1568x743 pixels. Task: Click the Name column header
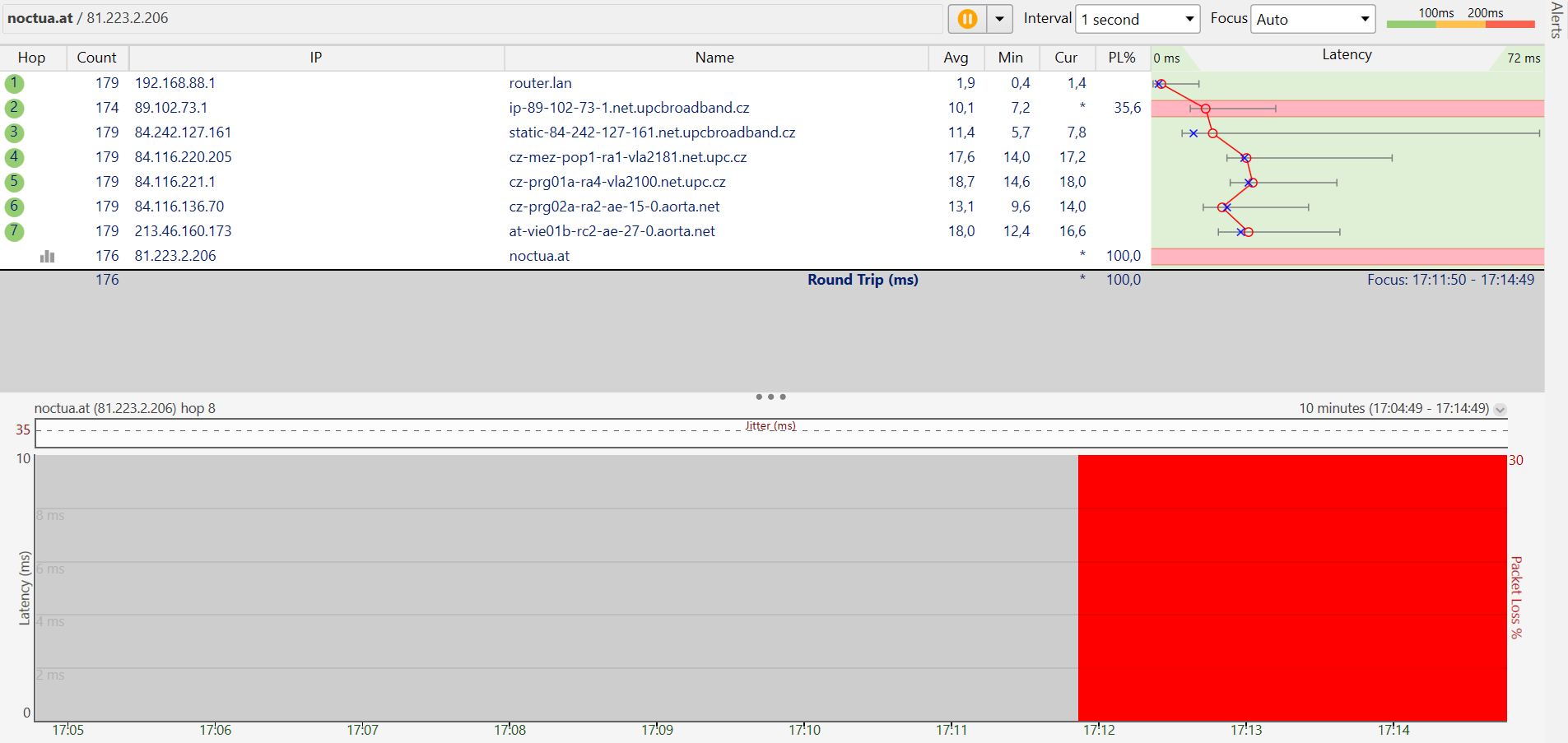tap(714, 58)
